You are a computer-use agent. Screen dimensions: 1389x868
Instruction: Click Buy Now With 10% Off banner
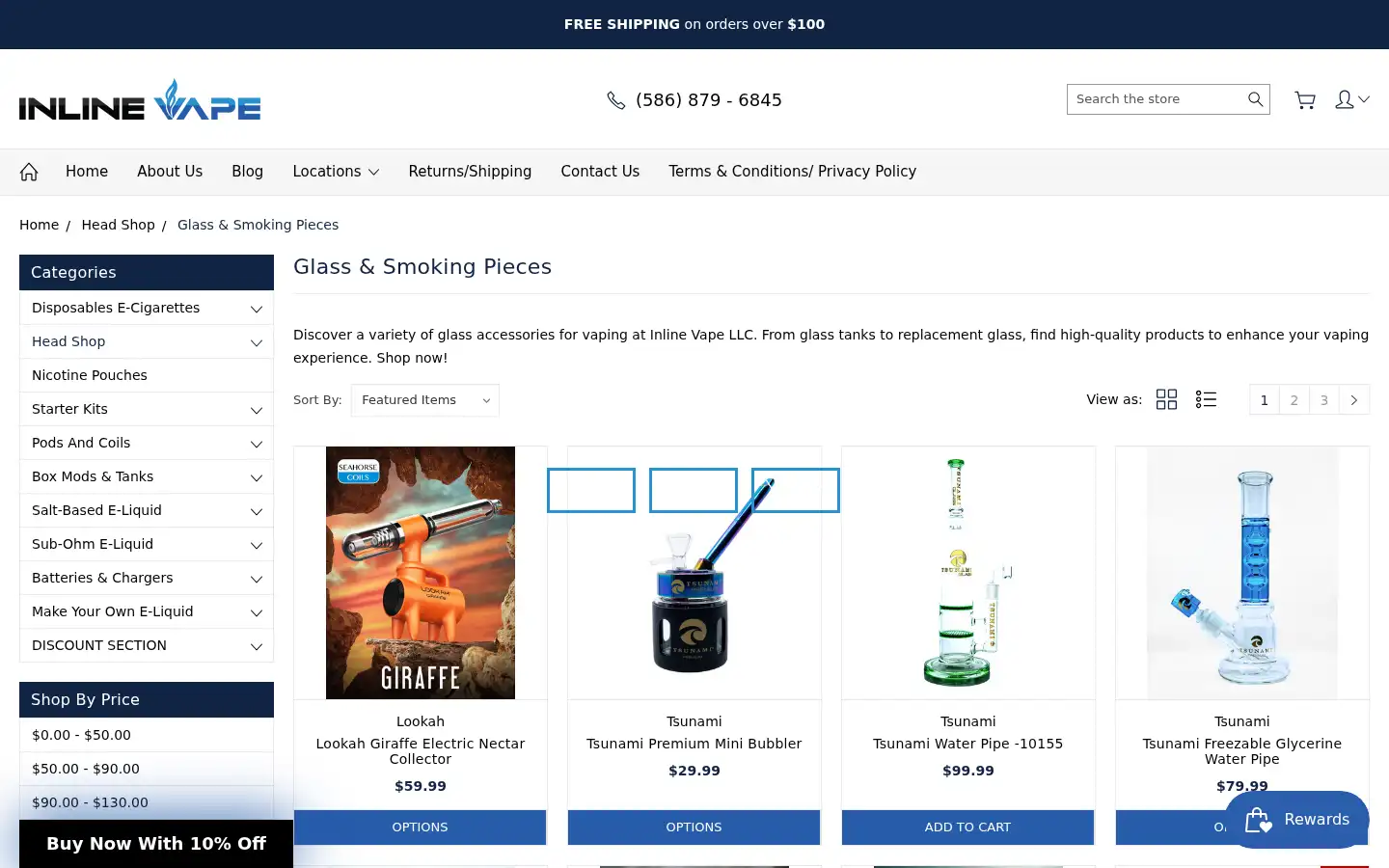tap(156, 844)
